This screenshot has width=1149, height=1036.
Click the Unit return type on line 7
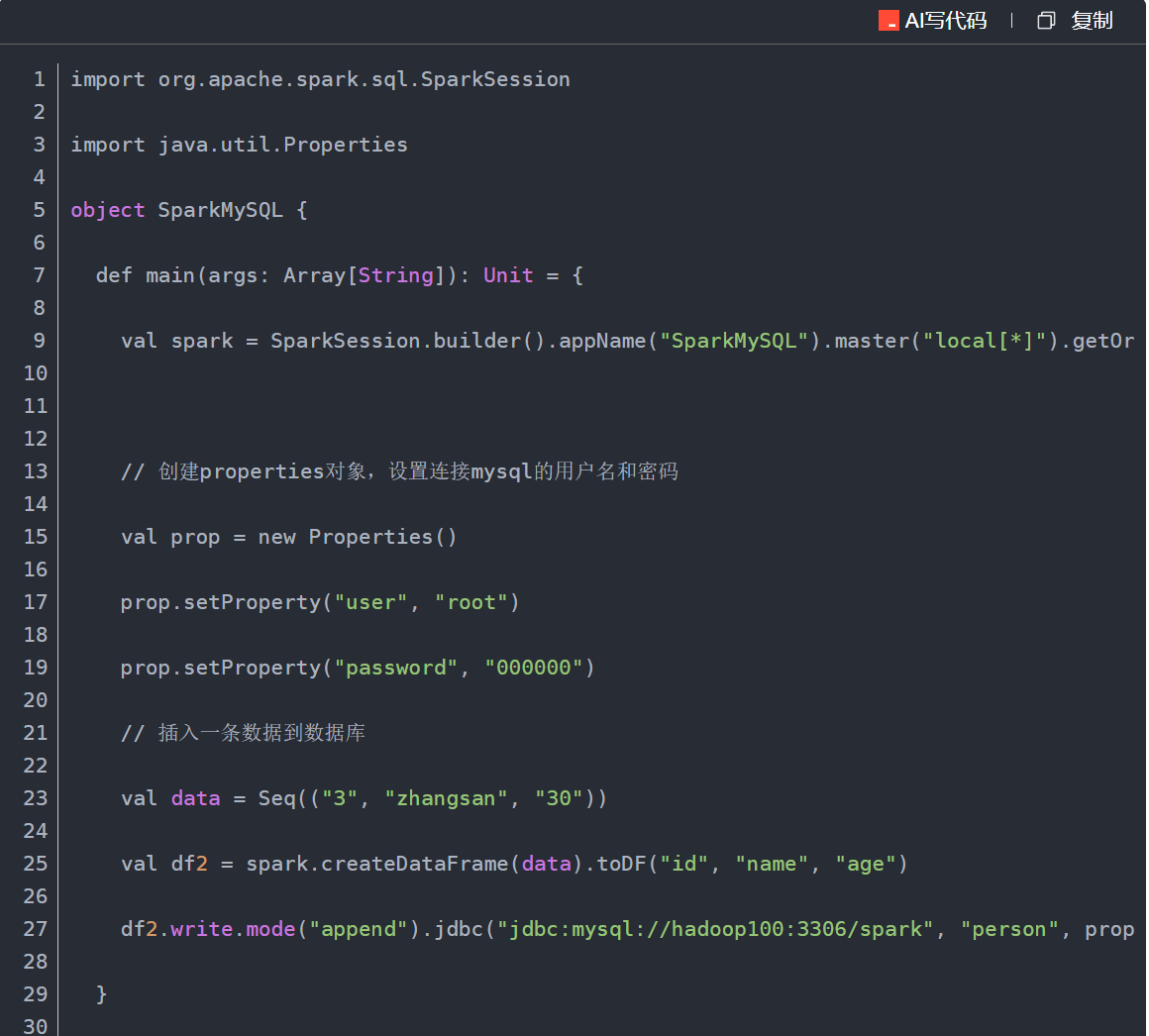click(x=508, y=275)
